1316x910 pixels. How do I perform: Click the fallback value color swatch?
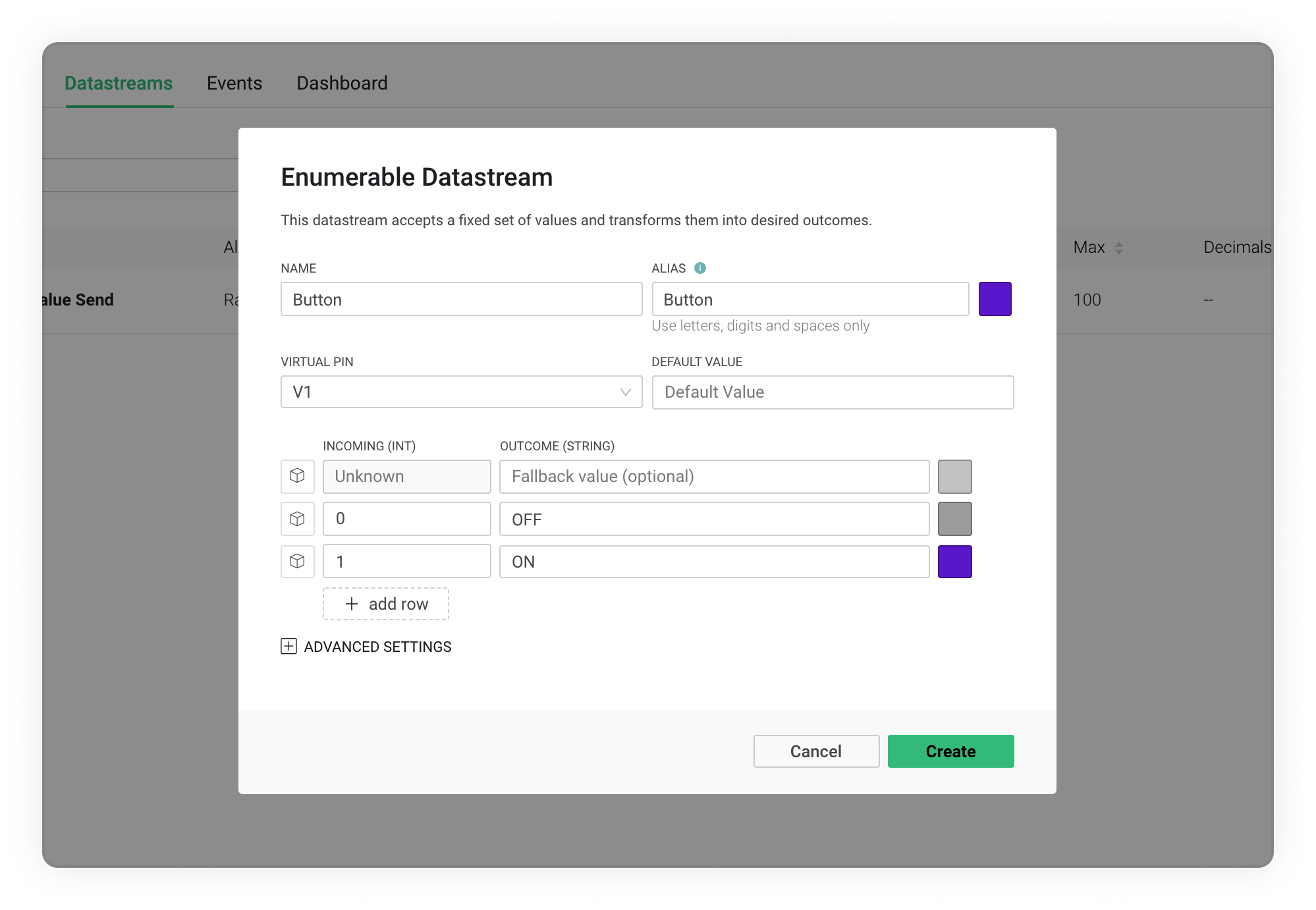pos(954,476)
